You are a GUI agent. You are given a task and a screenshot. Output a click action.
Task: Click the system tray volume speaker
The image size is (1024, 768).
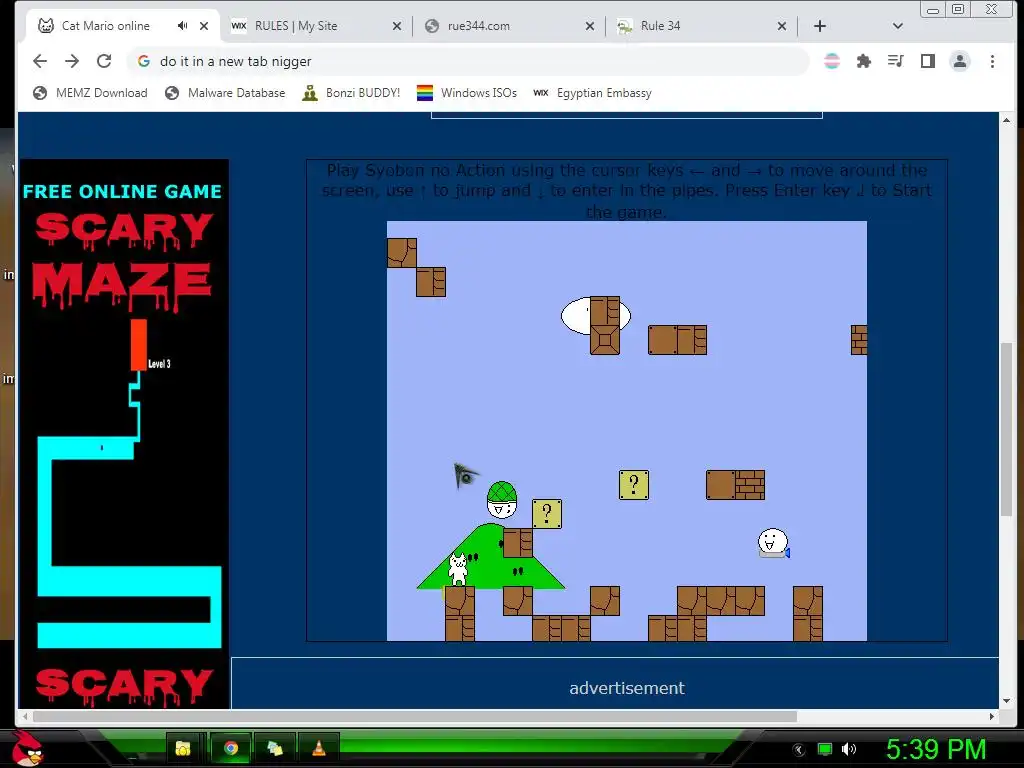(x=849, y=749)
